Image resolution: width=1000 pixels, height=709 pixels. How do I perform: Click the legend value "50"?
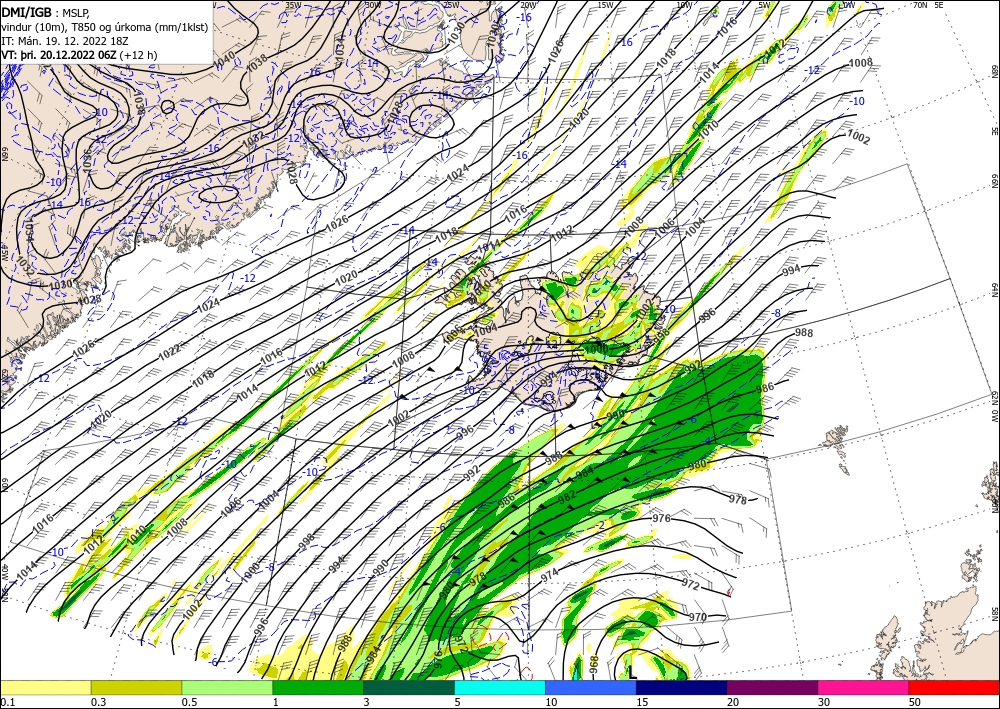point(915,702)
